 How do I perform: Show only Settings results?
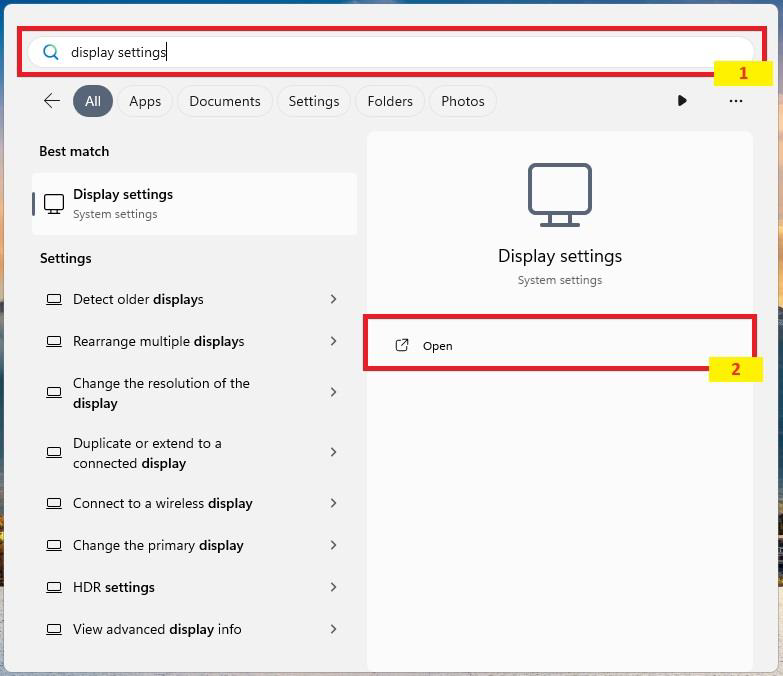tap(314, 101)
